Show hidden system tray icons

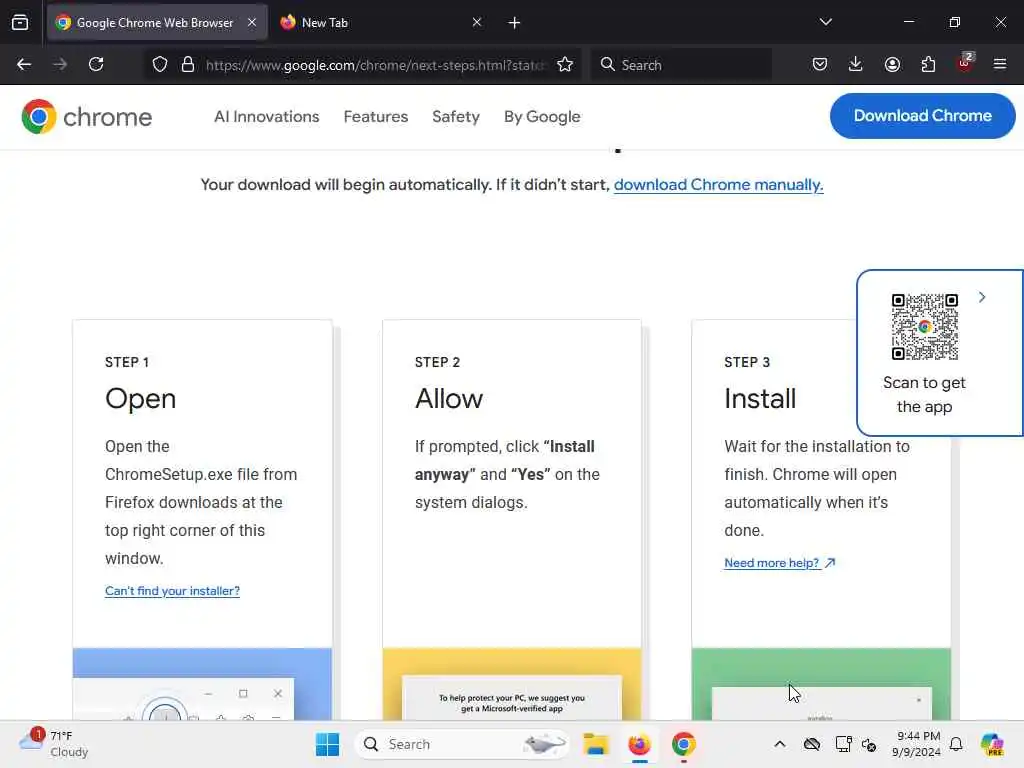(780, 744)
